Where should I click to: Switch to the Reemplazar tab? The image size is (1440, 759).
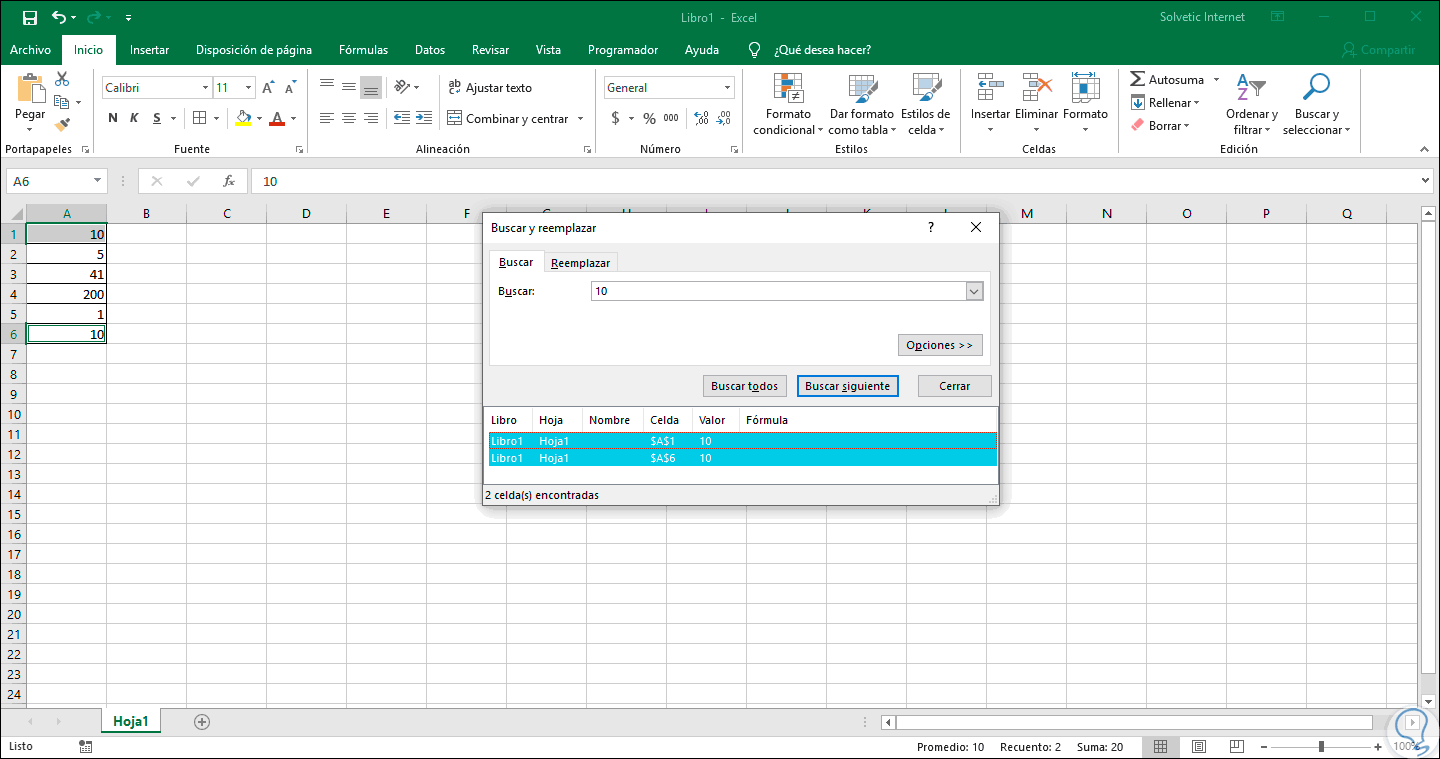point(581,262)
